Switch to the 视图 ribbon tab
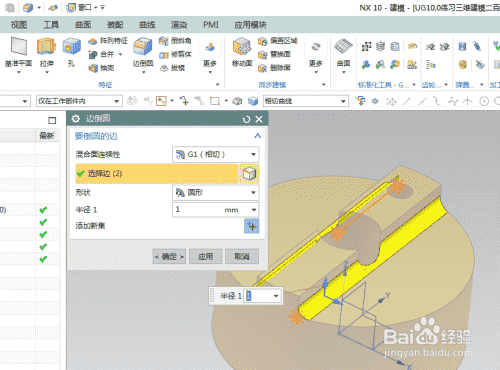Screen dimensions: 500x370 pos(19,25)
